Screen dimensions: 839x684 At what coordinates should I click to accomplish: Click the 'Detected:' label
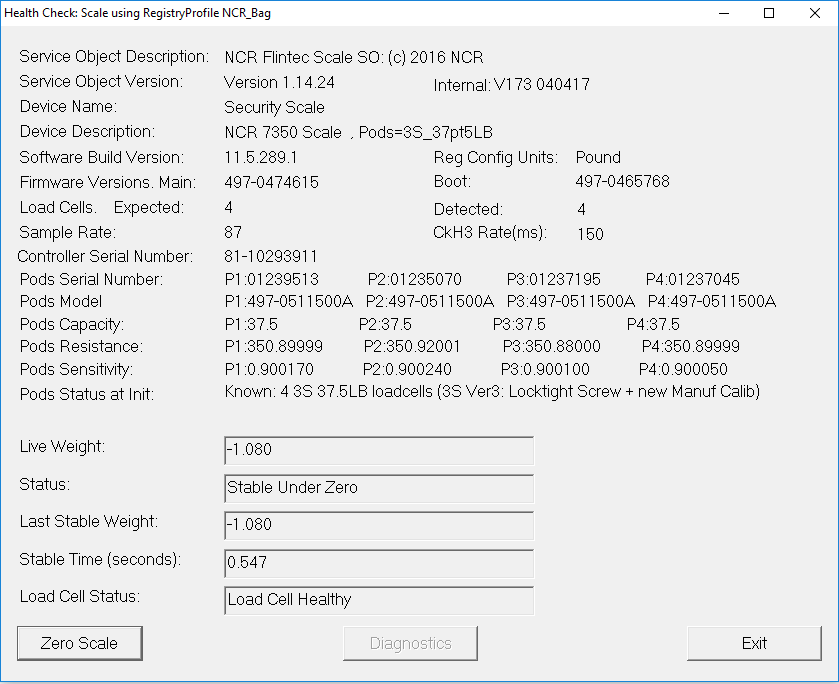click(468, 209)
